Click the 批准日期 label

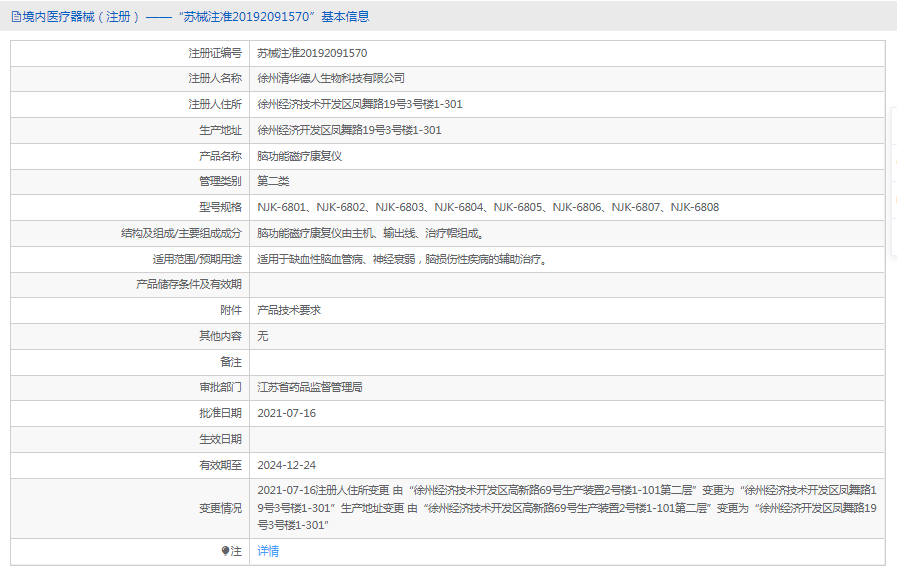click(x=220, y=413)
